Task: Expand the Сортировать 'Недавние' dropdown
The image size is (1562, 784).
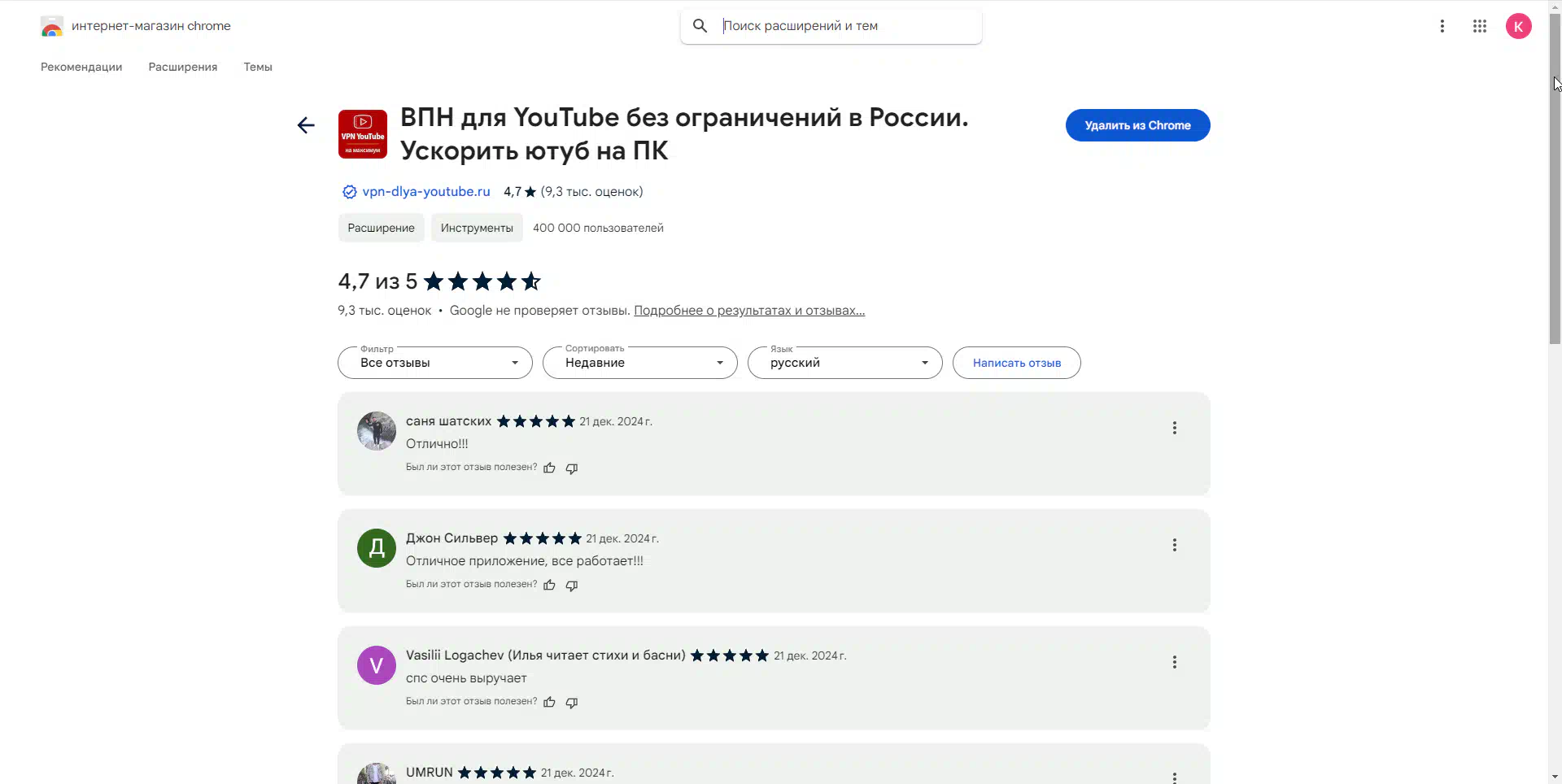Action: point(640,363)
